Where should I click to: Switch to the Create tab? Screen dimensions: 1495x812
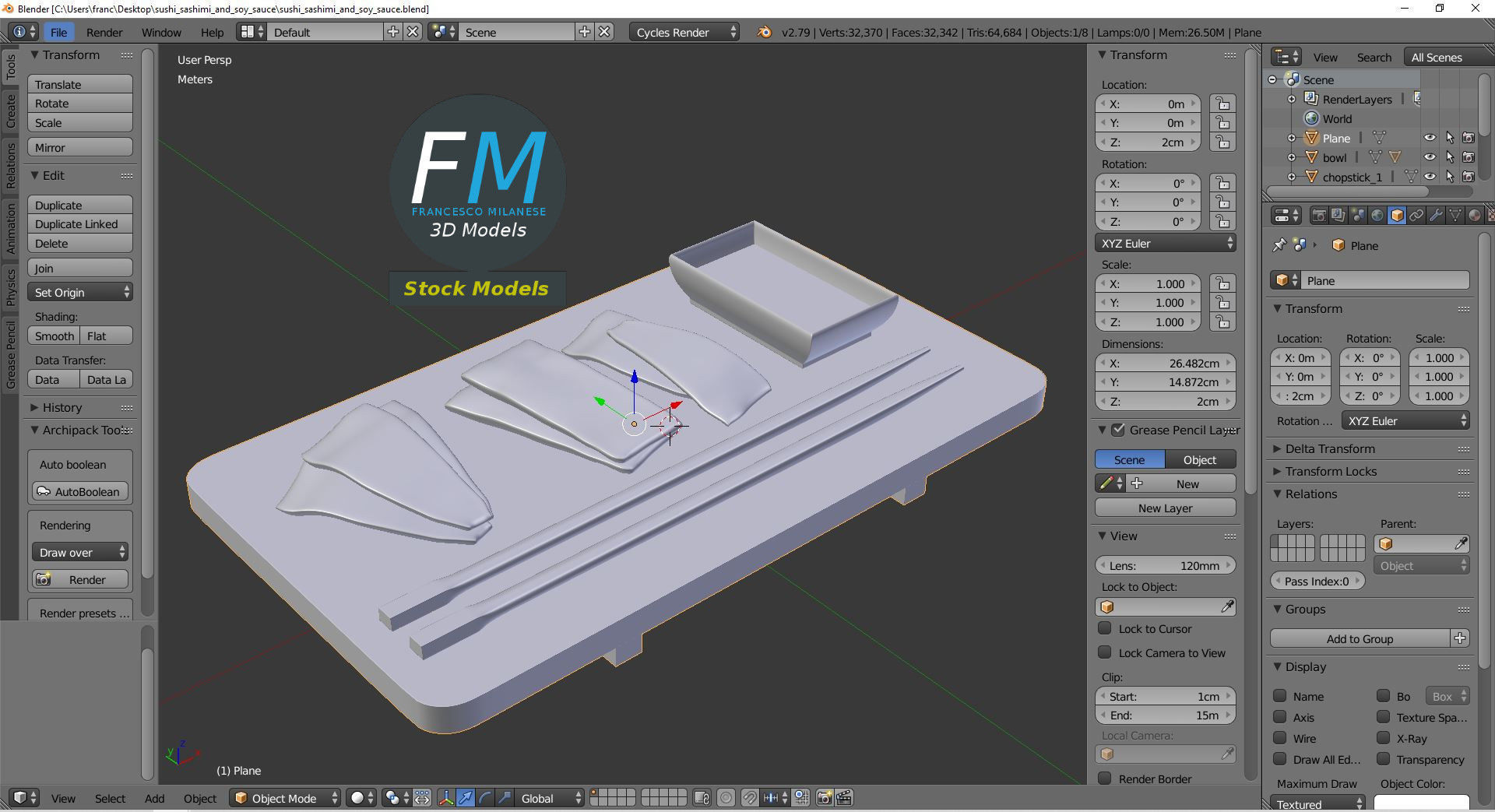(x=10, y=111)
